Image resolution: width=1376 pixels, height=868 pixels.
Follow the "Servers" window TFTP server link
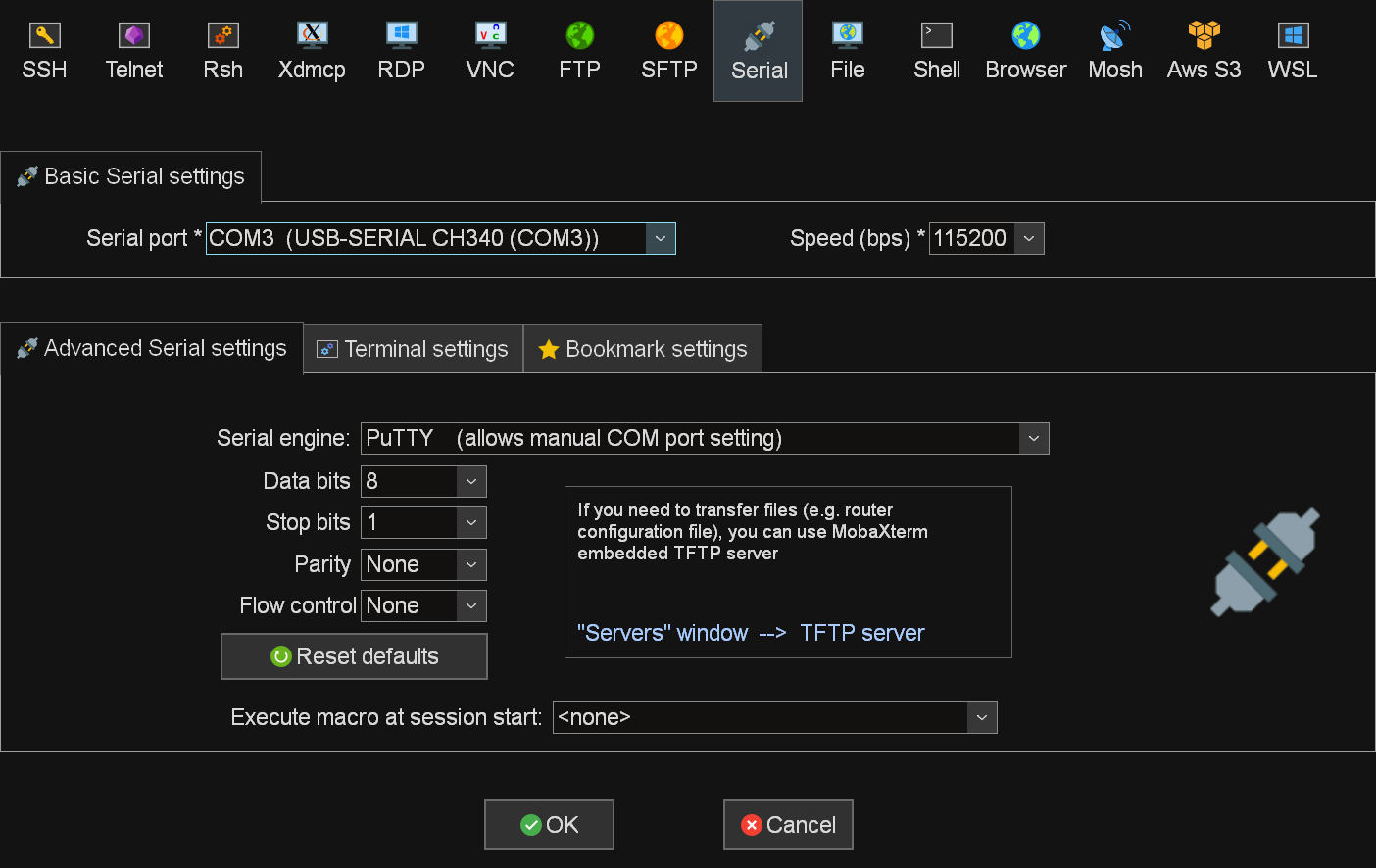point(751,633)
